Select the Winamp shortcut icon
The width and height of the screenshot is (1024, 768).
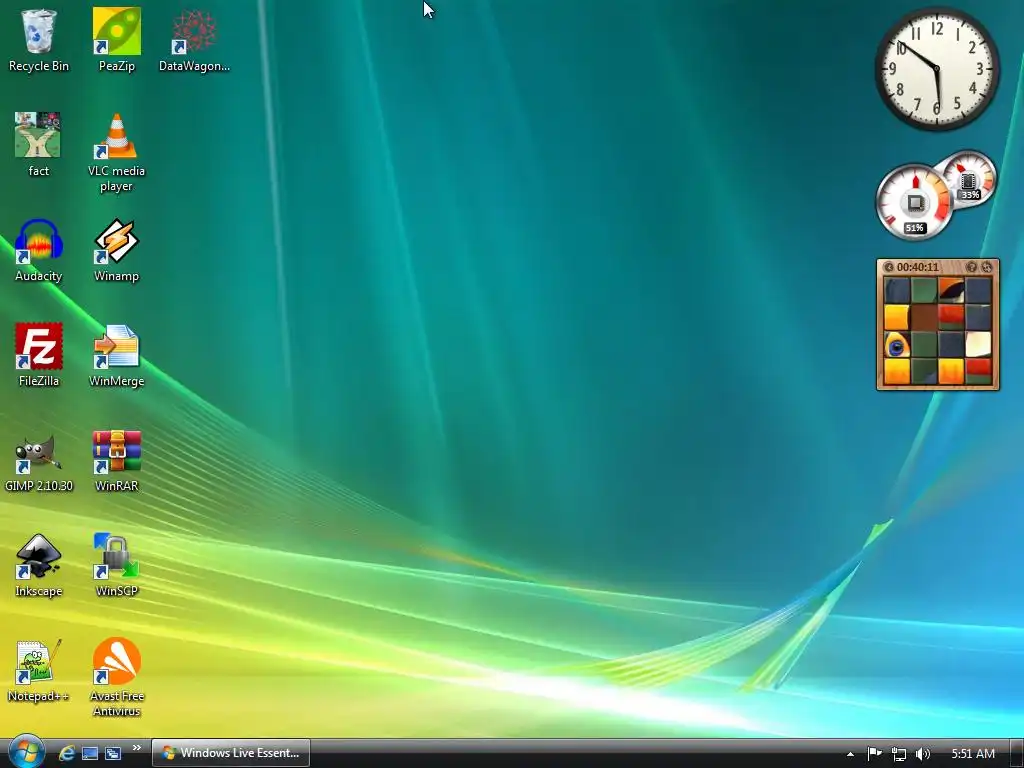click(x=116, y=251)
